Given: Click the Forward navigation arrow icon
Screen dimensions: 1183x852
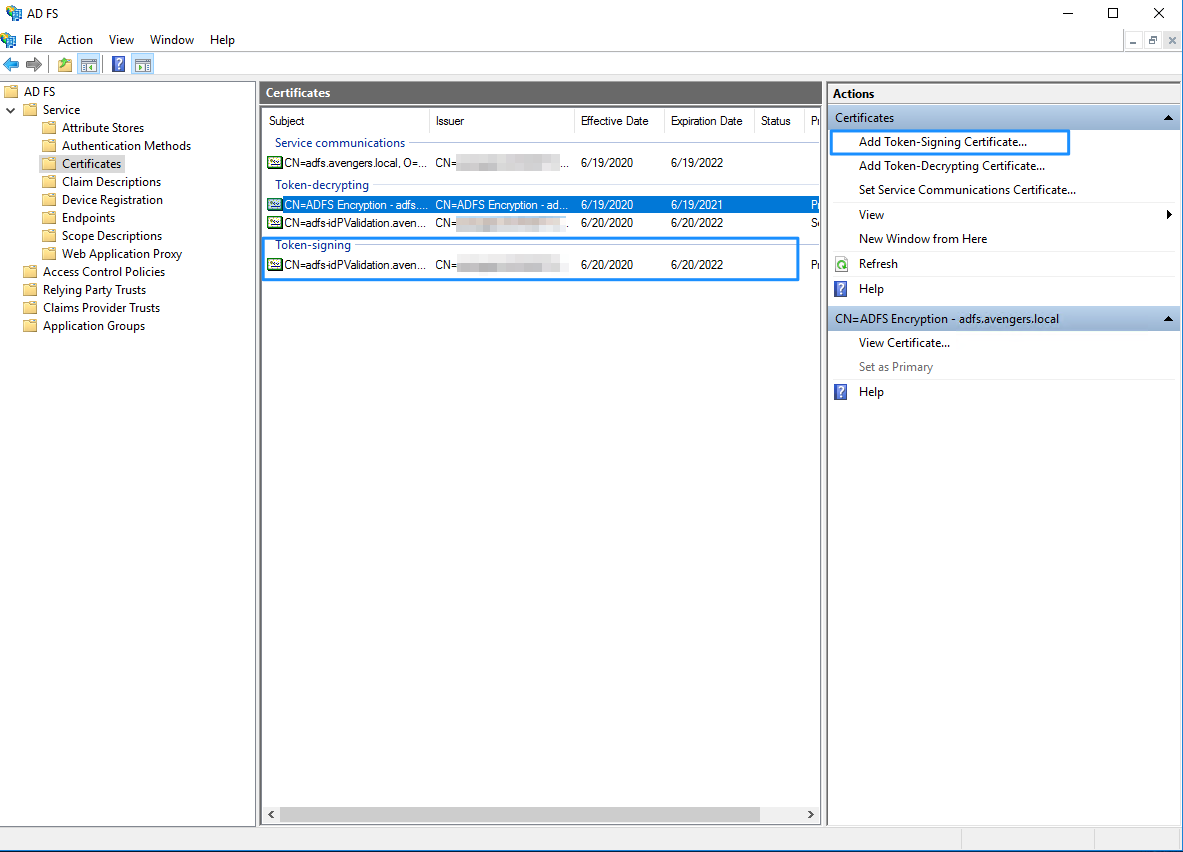Looking at the screenshot, I should 33,64.
